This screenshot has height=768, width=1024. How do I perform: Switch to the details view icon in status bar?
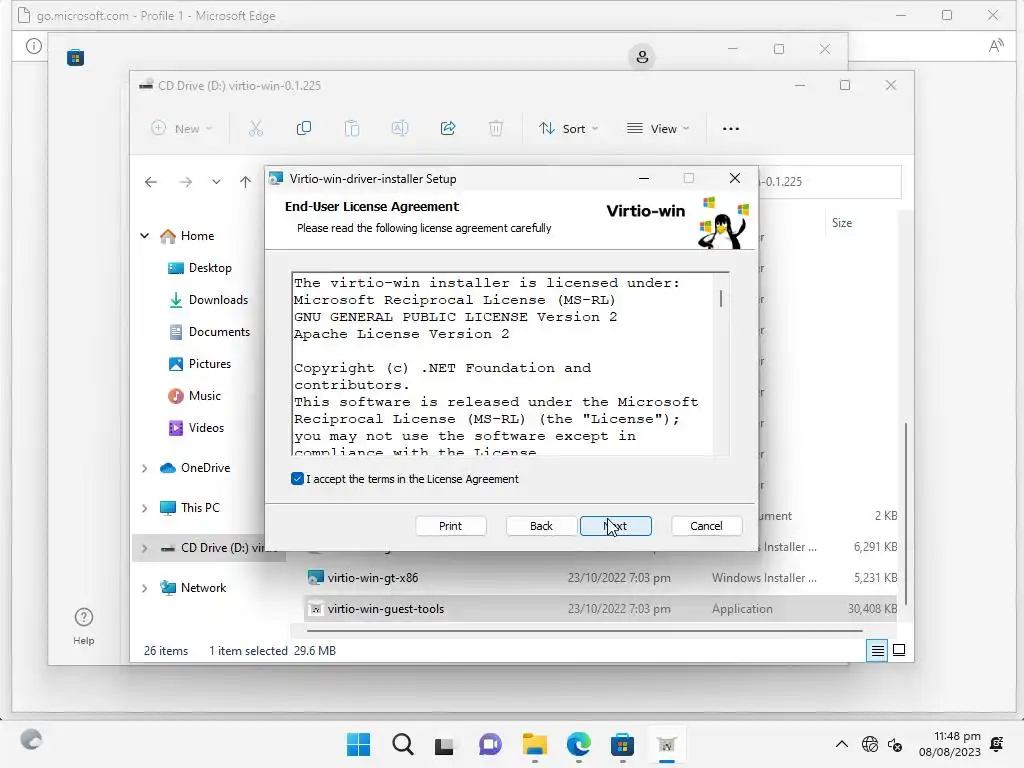(x=878, y=650)
